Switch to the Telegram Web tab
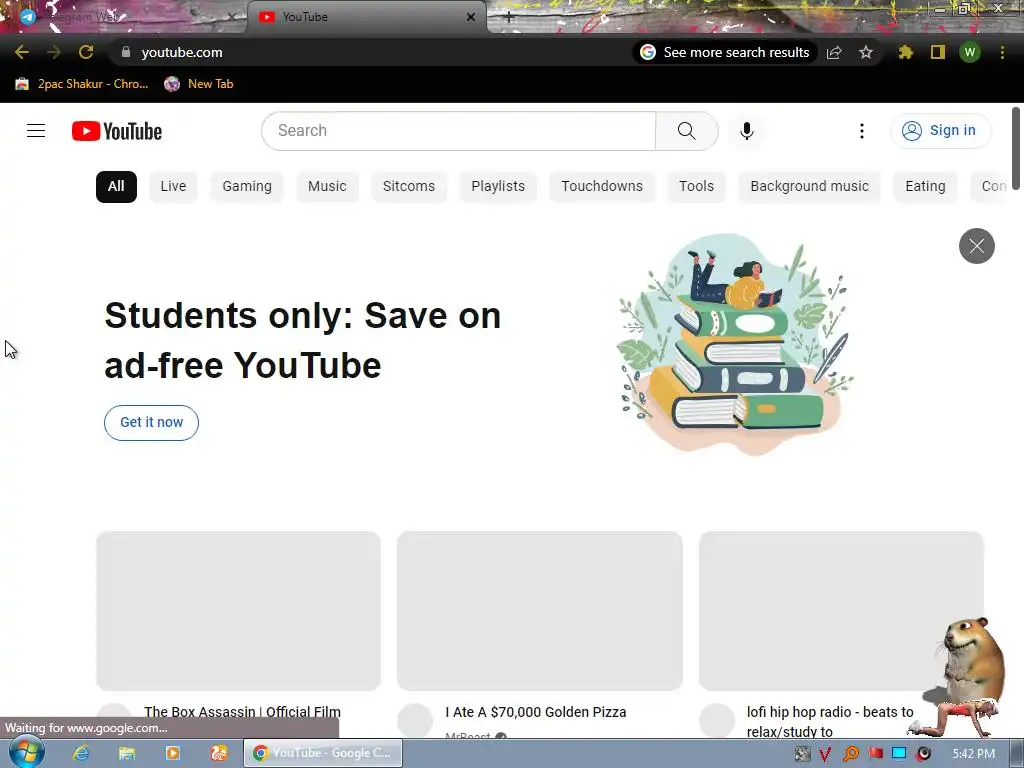Screen dimensions: 1024x768 124,17
